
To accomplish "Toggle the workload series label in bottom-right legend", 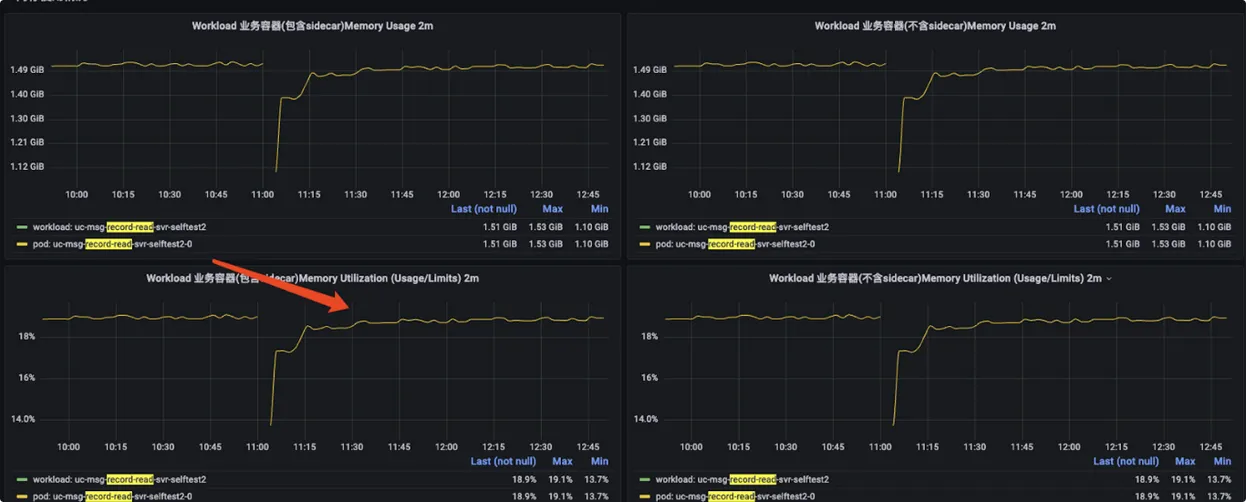I will point(742,480).
